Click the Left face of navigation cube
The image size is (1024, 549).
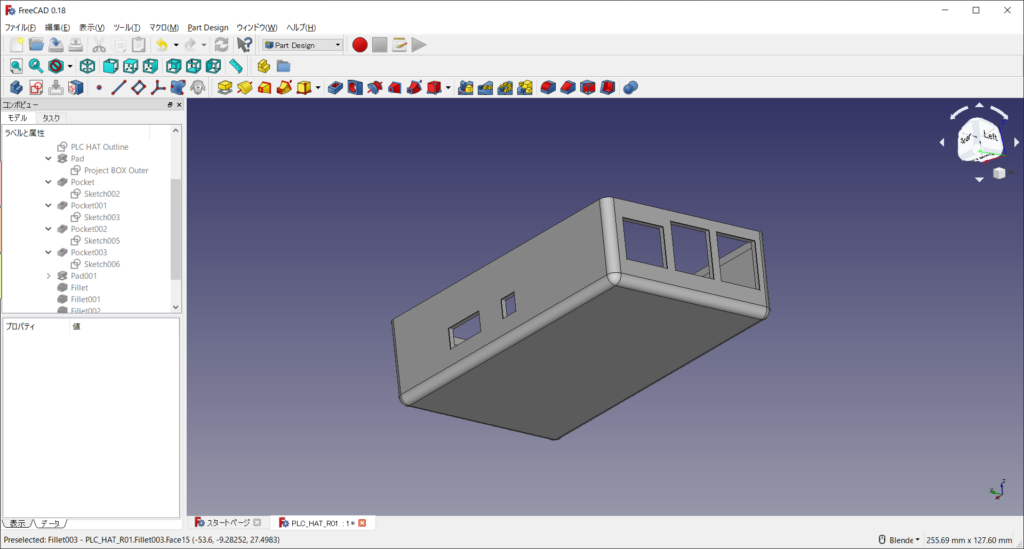point(989,136)
